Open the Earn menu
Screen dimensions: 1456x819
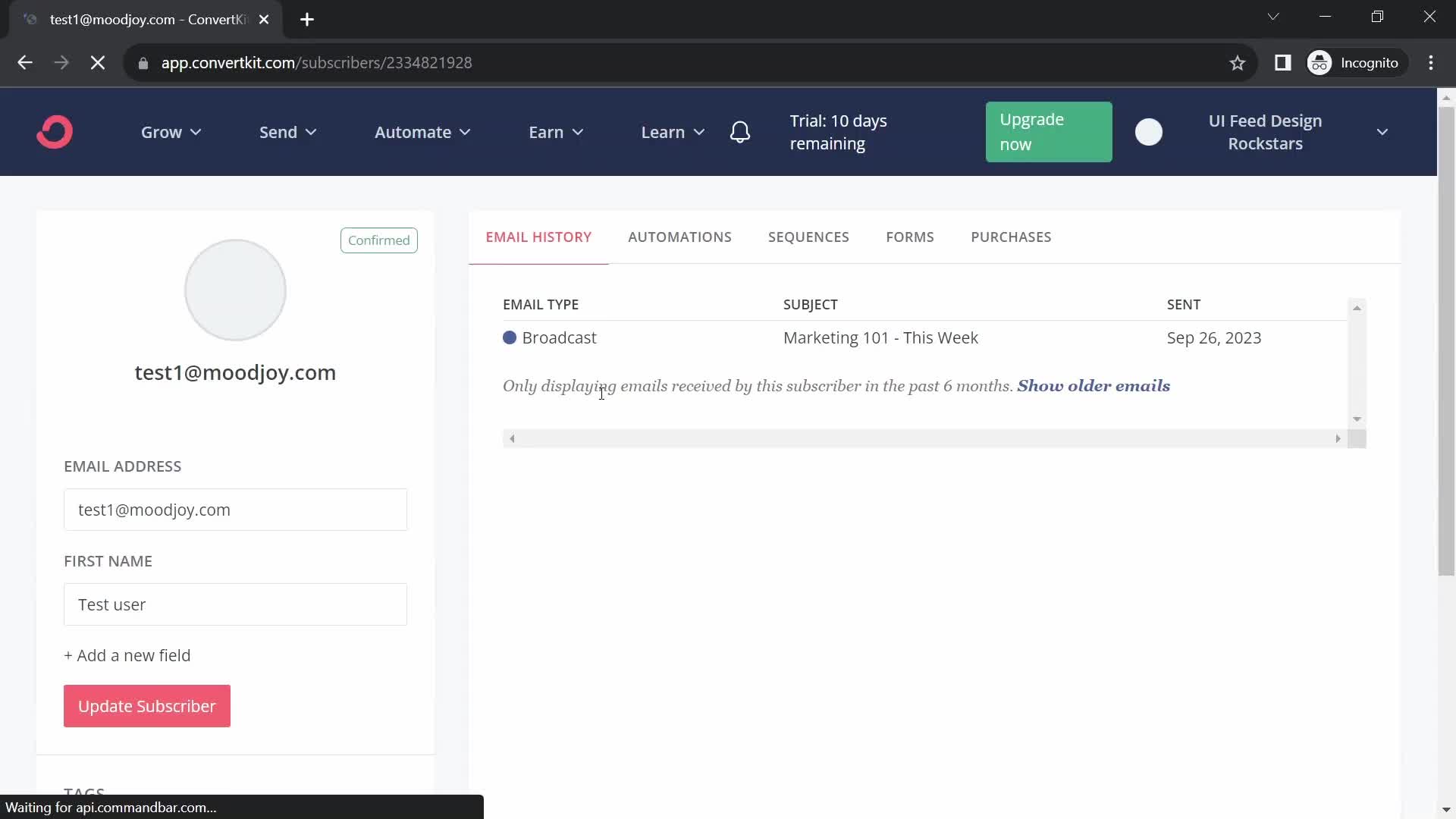tap(556, 132)
